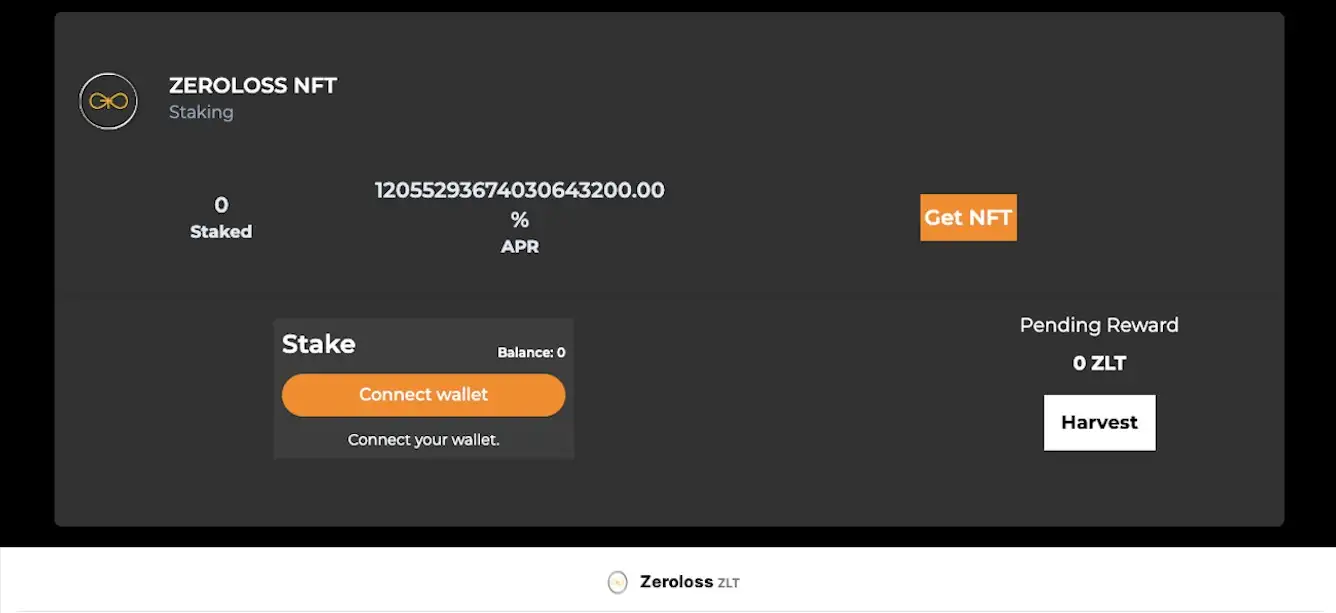Click the small Zeroloss coin icon in footer
The width and height of the screenshot is (1336, 613).
pos(618,582)
